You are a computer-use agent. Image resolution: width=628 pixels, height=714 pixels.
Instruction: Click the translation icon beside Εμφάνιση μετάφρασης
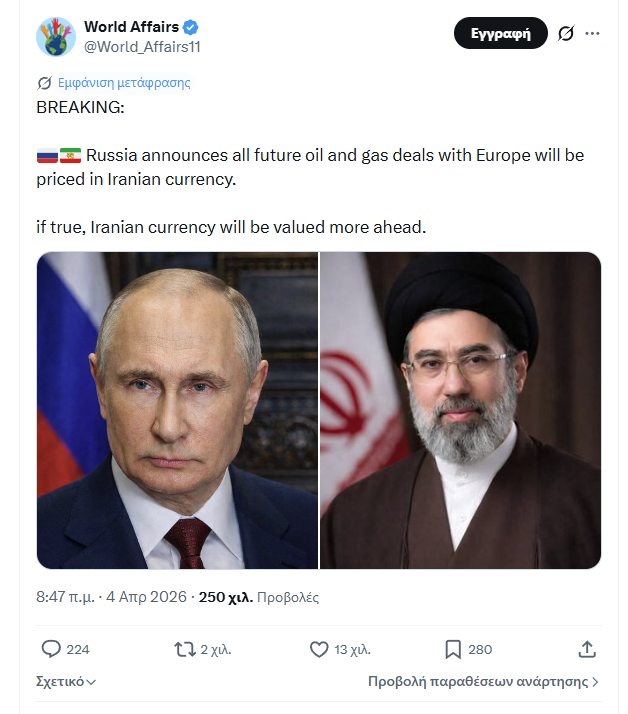pyautogui.click(x=44, y=83)
